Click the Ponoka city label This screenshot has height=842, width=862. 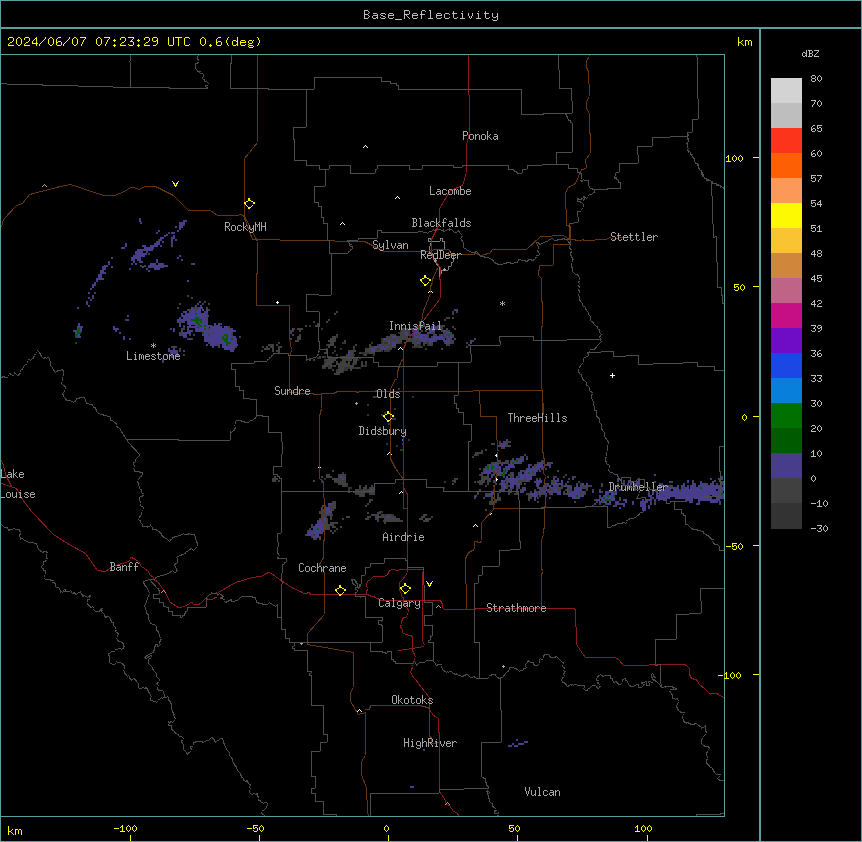pyautogui.click(x=480, y=136)
